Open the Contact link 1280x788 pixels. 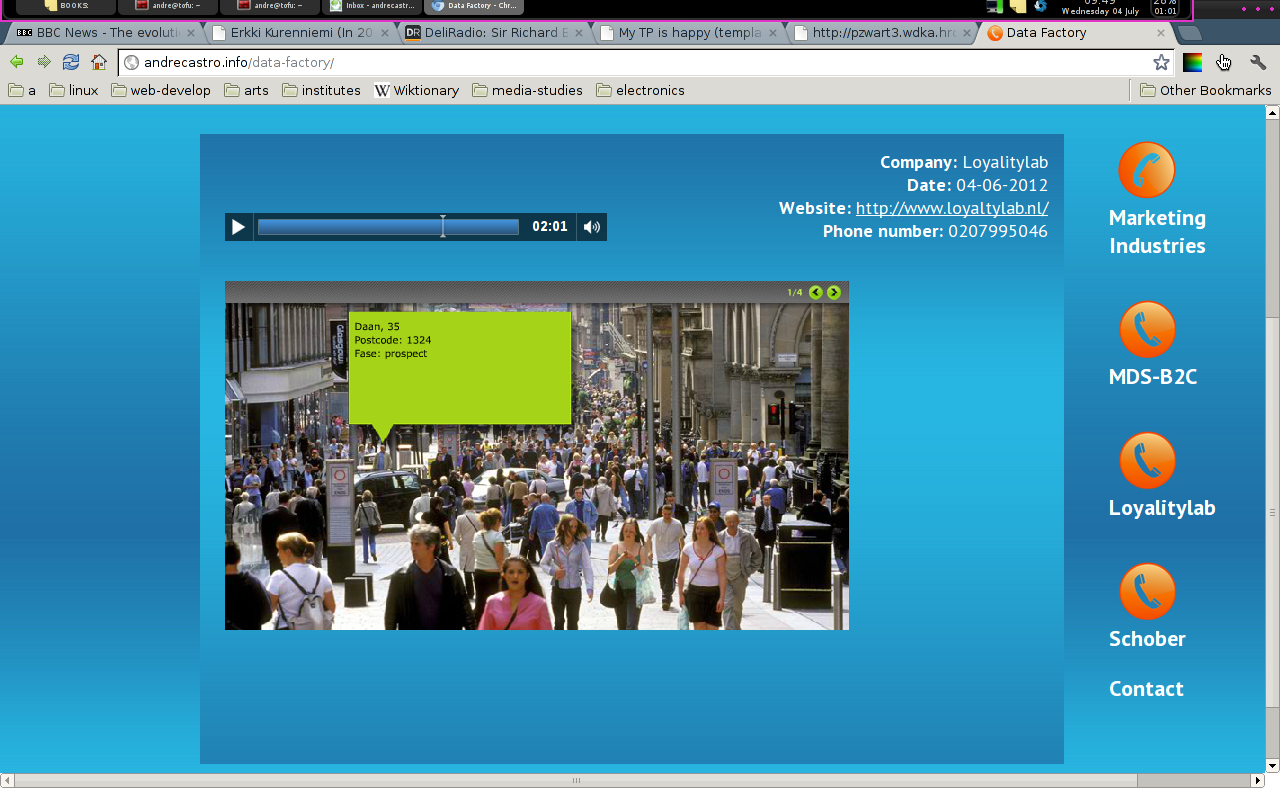1146,689
